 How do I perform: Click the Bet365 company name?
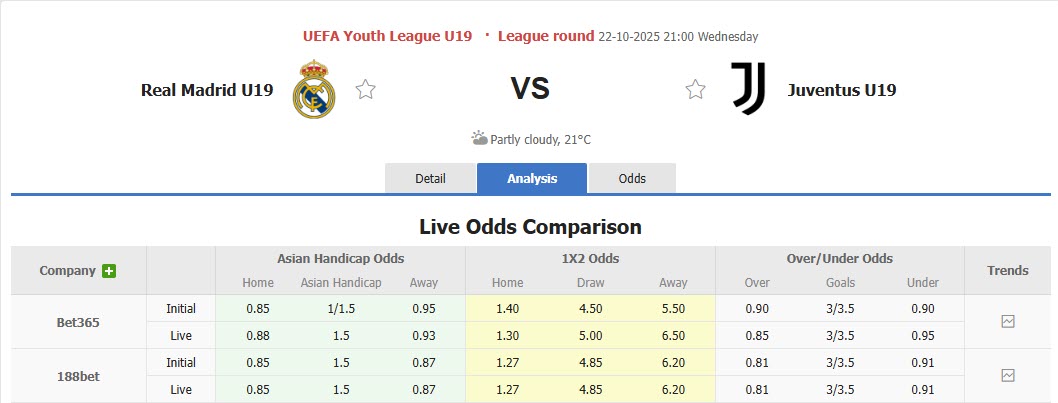point(78,322)
